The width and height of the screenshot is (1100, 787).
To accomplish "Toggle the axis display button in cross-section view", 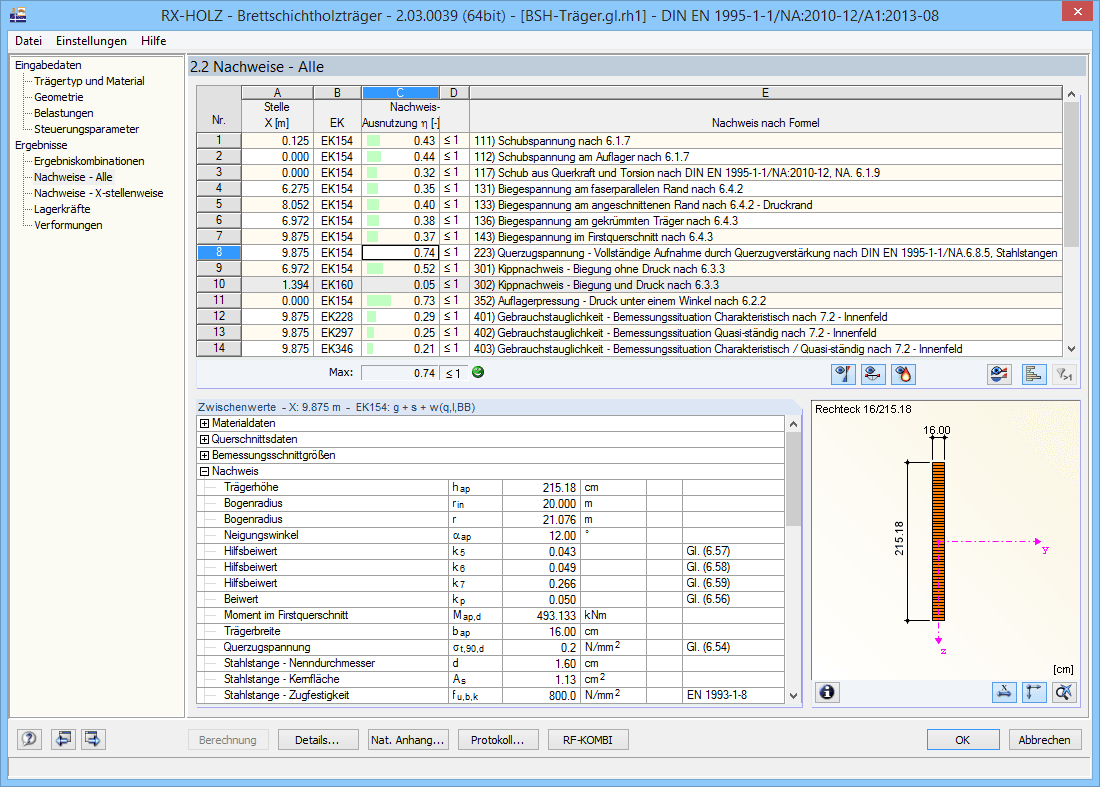I will [x=1034, y=692].
